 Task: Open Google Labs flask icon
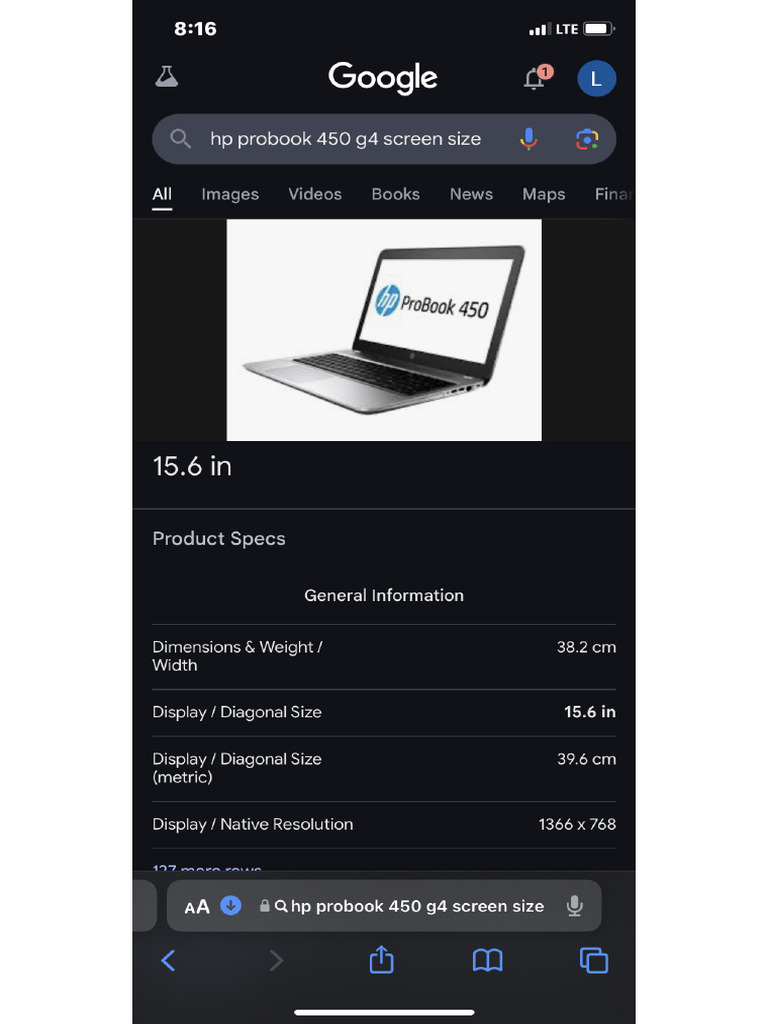point(167,77)
